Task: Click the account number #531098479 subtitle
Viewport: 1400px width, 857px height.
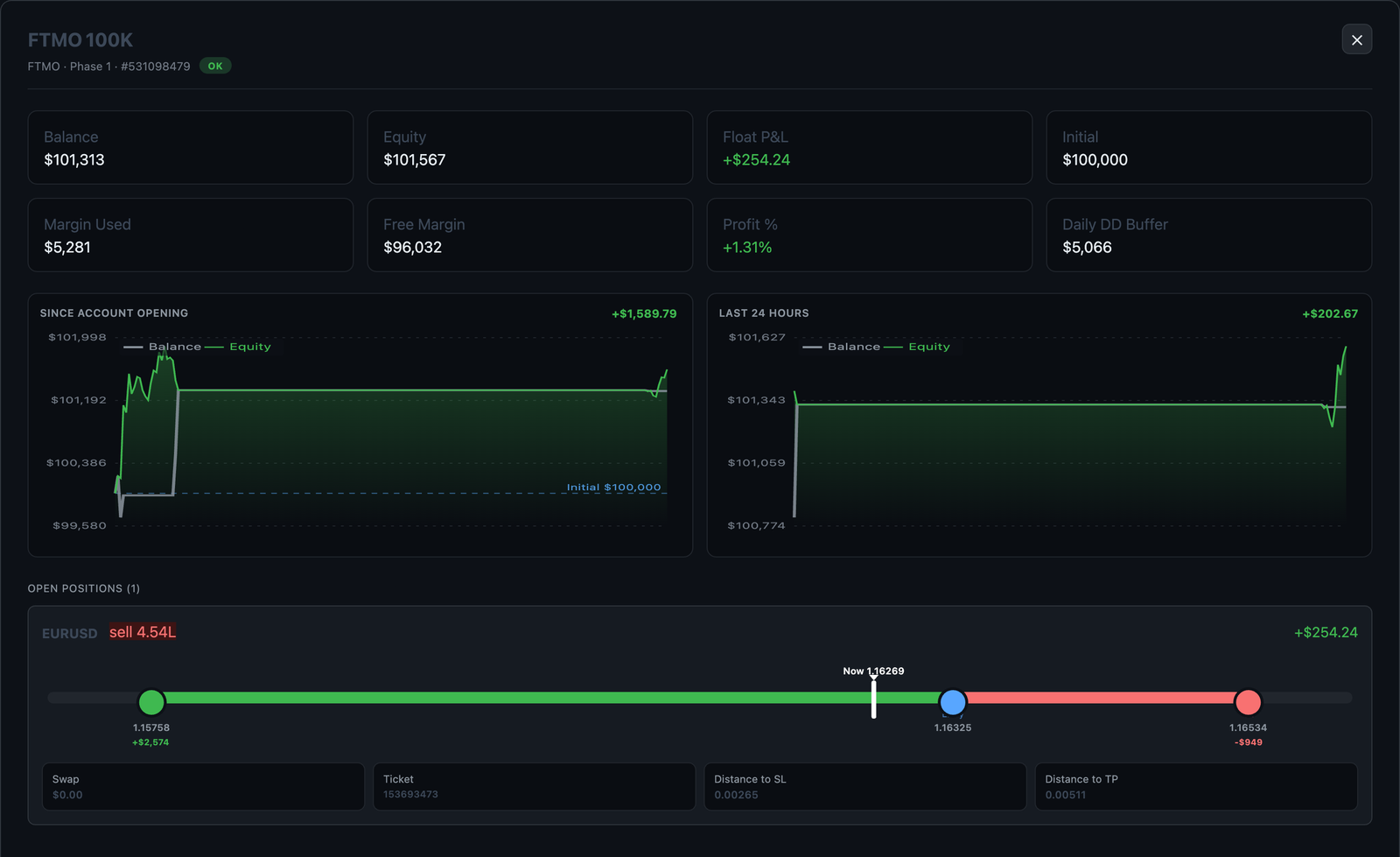Action: [x=156, y=67]
